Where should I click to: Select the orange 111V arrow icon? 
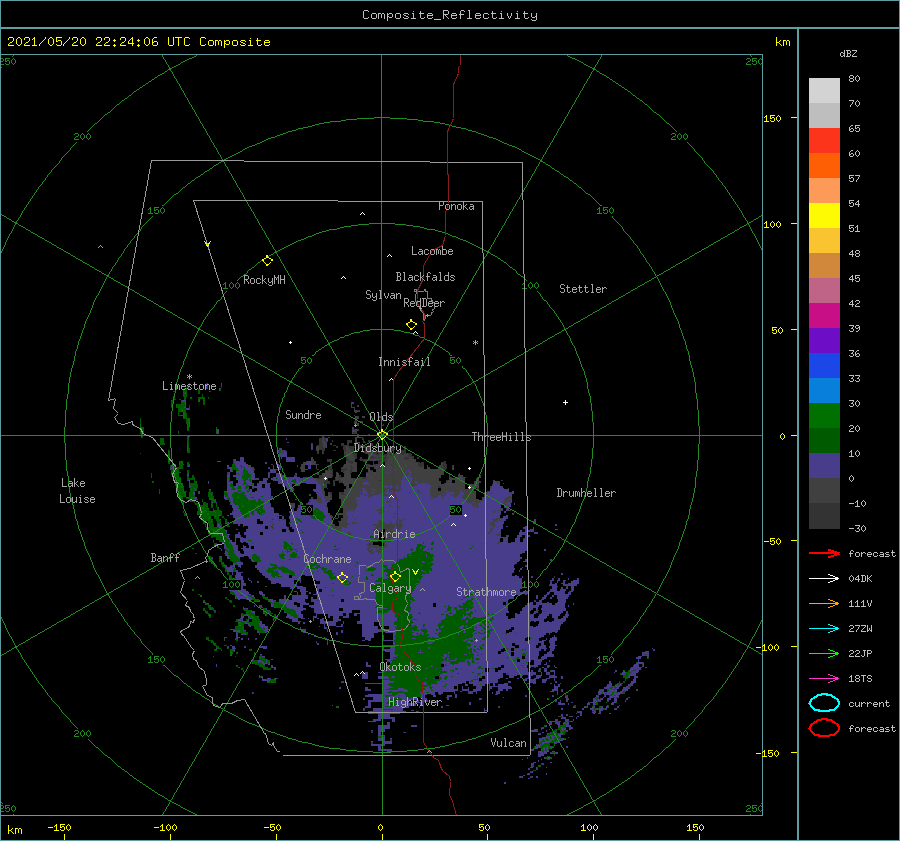[824, 603]
